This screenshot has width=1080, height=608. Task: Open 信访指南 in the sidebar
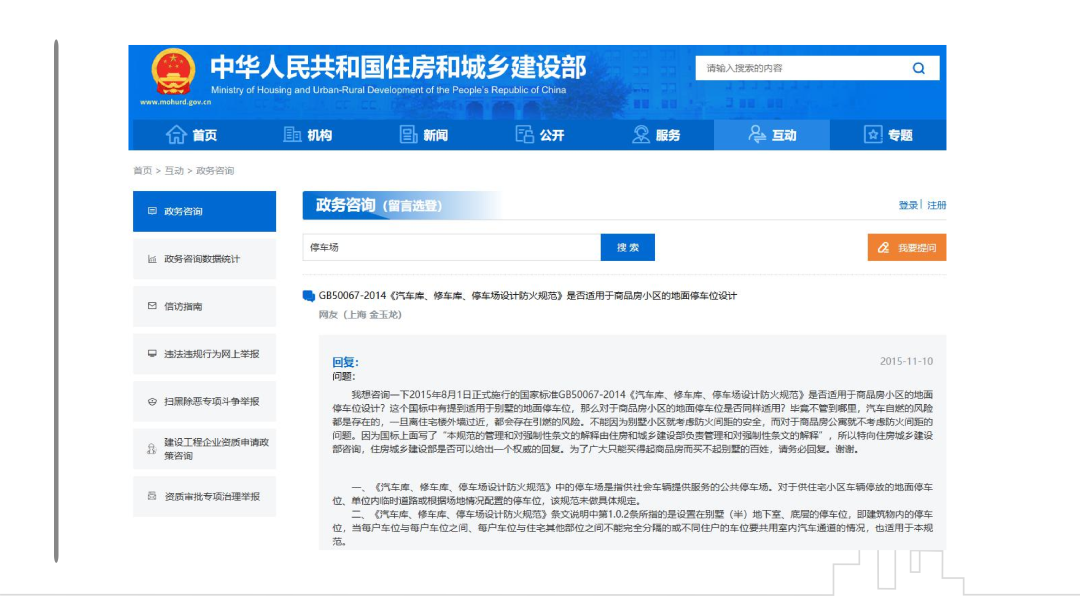point(204,306)
